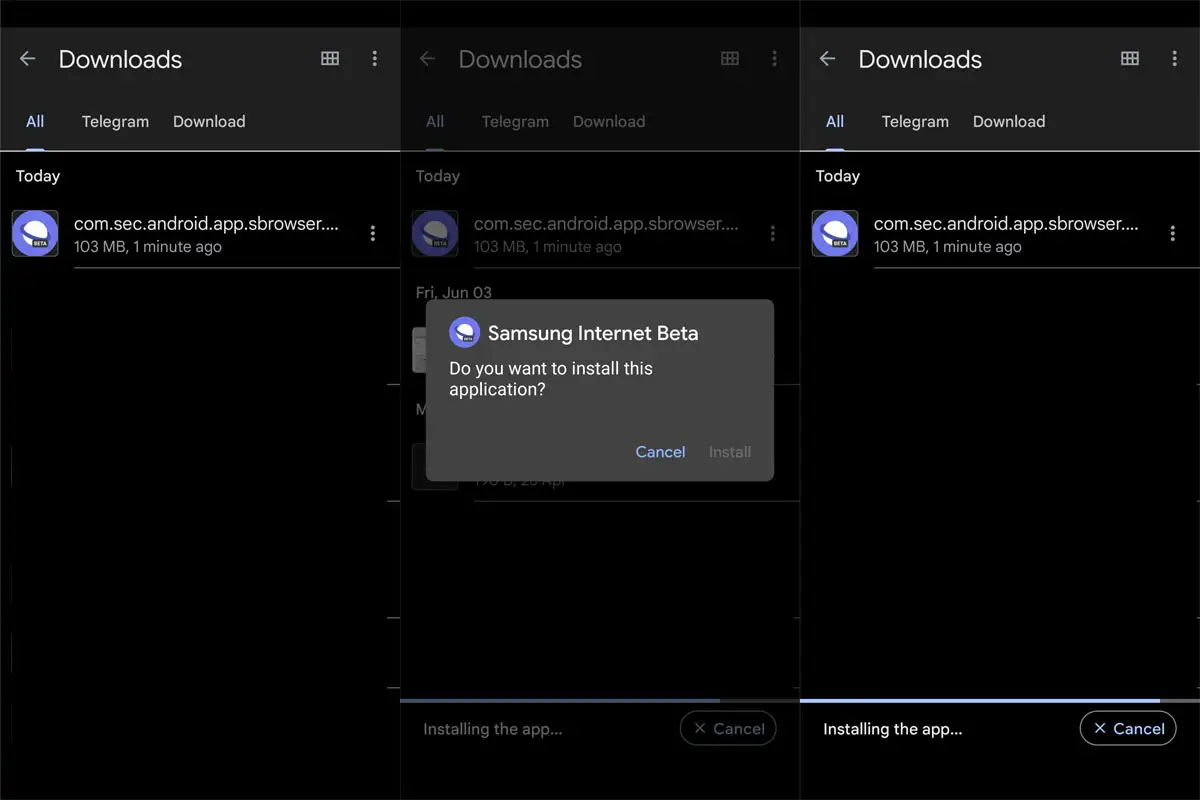Open sbrowser file options menu in right screen

point(1173,233)
